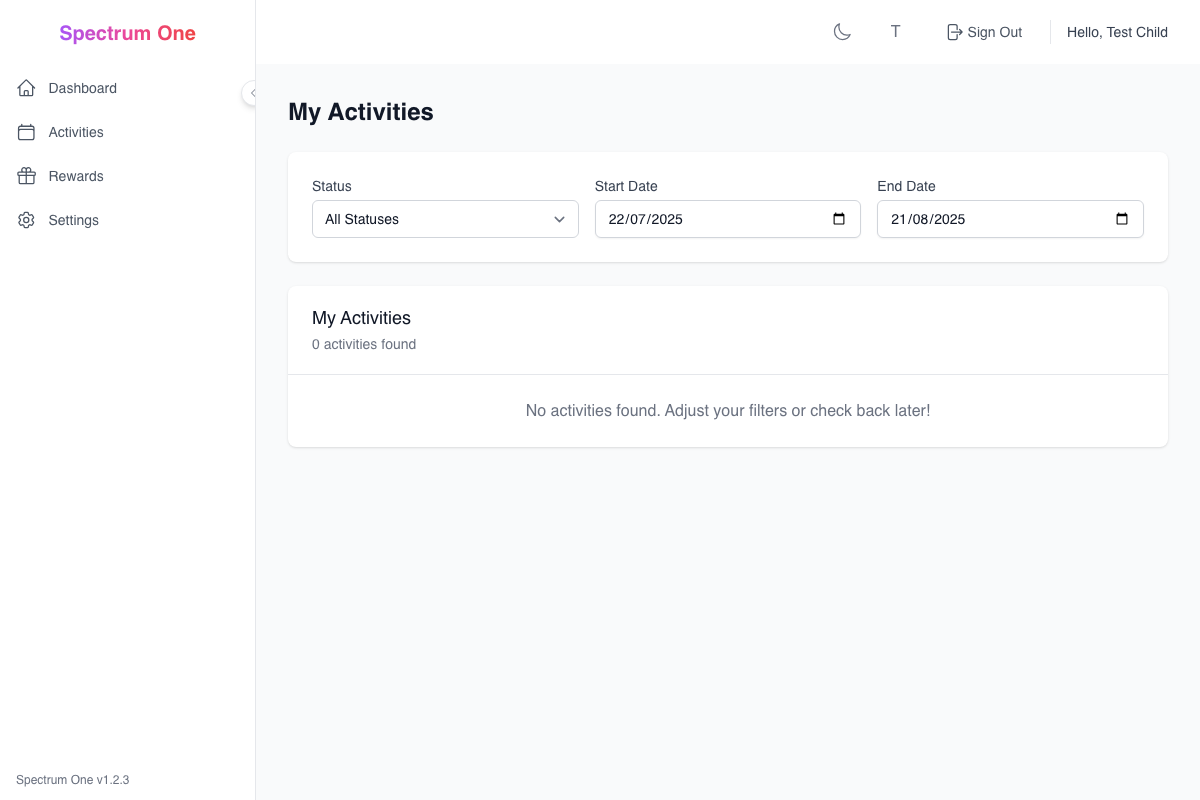Open Settings with the gear icon
The height and width of the screenshot is (800, 1200).
[x=26, y=220]
